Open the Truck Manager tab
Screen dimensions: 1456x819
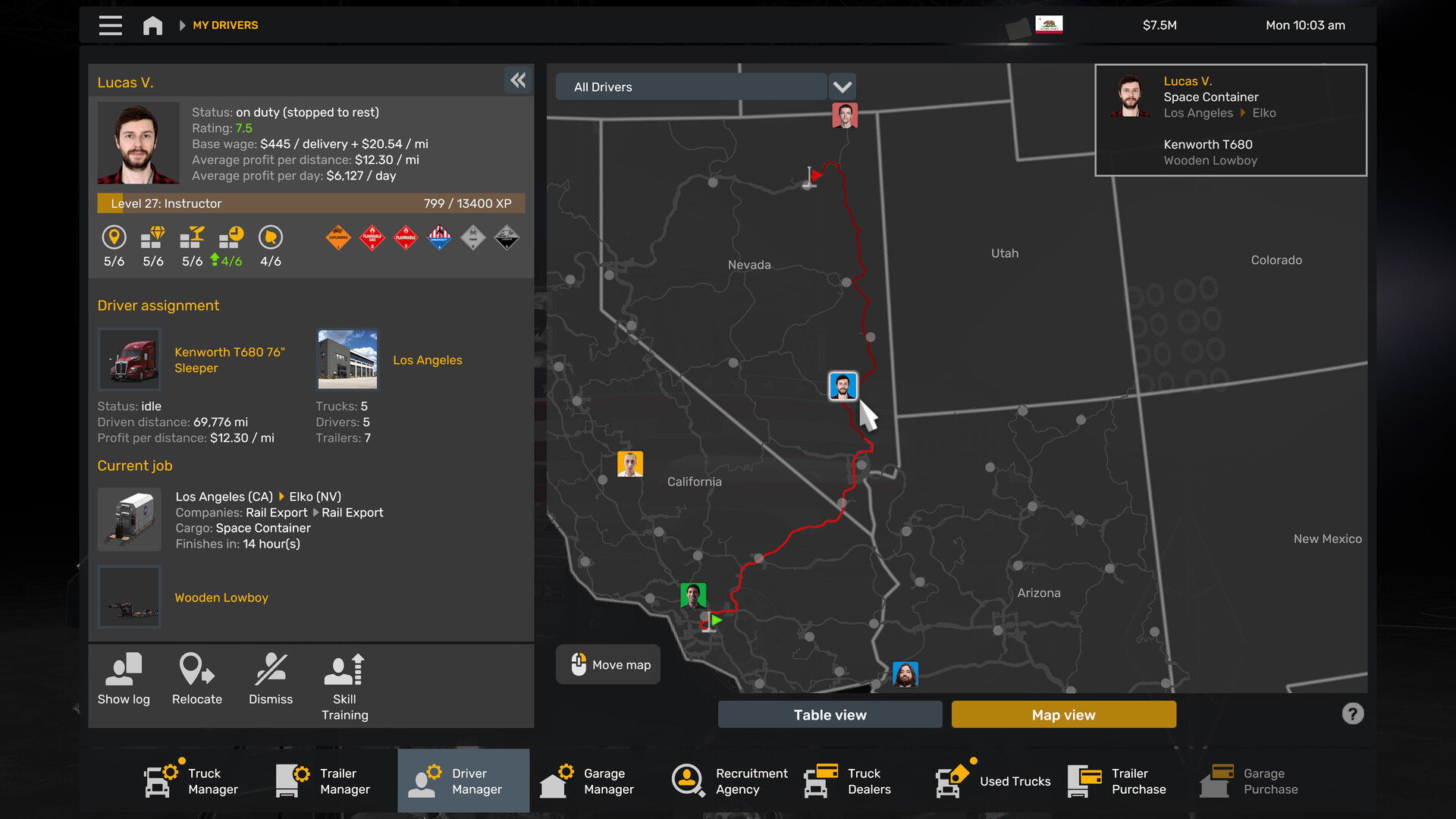(191, 781)
